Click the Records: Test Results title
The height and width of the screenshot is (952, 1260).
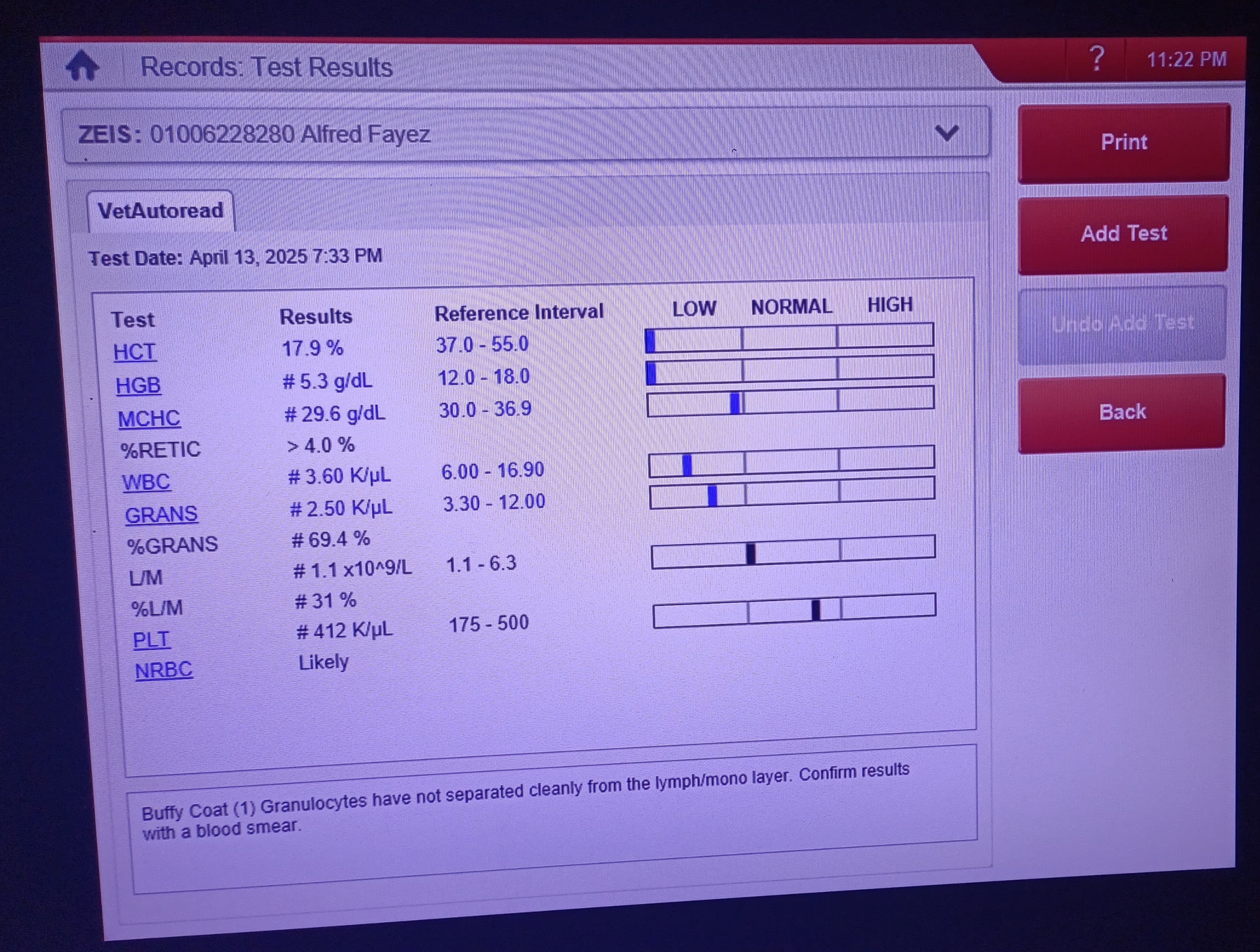pyautogui.click(x=266, y=66)
